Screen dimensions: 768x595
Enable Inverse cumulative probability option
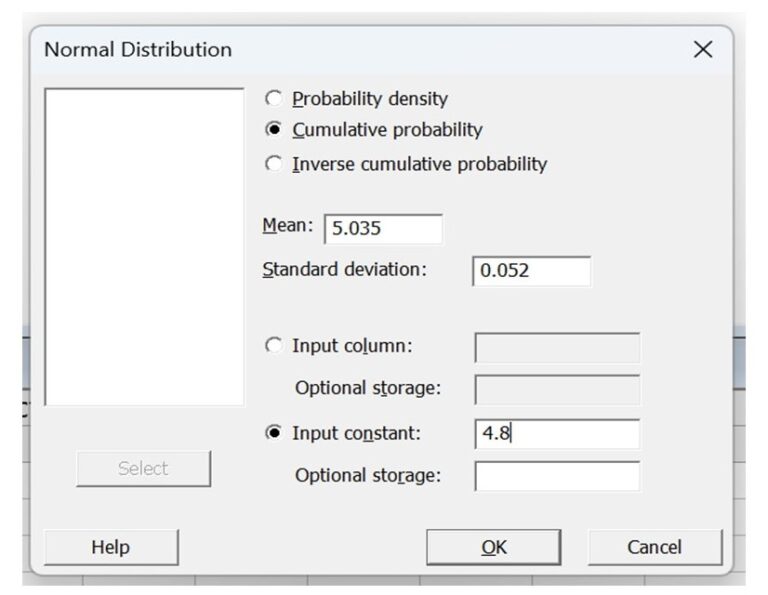click(273, 164)
